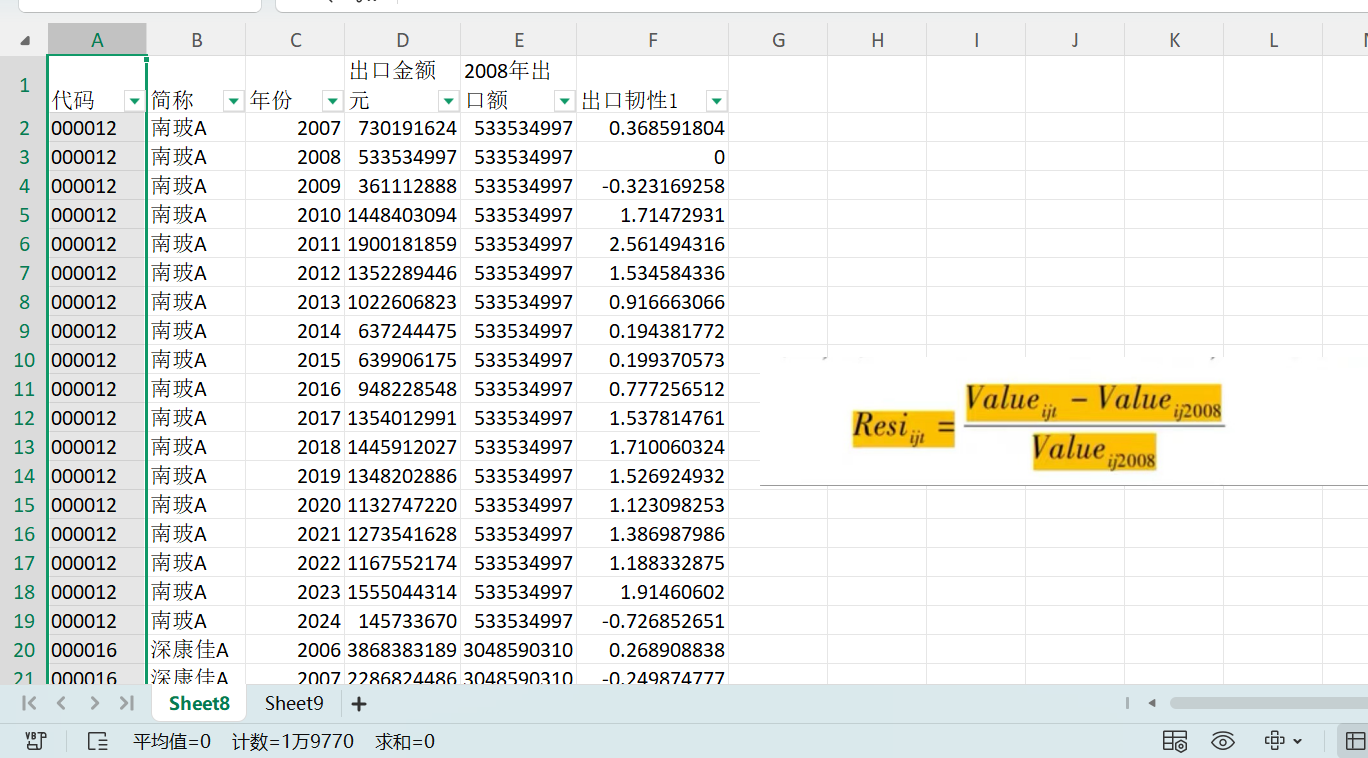
Task: Select cell 深康佳A in row 20
Action: click(x=196, y=650)
